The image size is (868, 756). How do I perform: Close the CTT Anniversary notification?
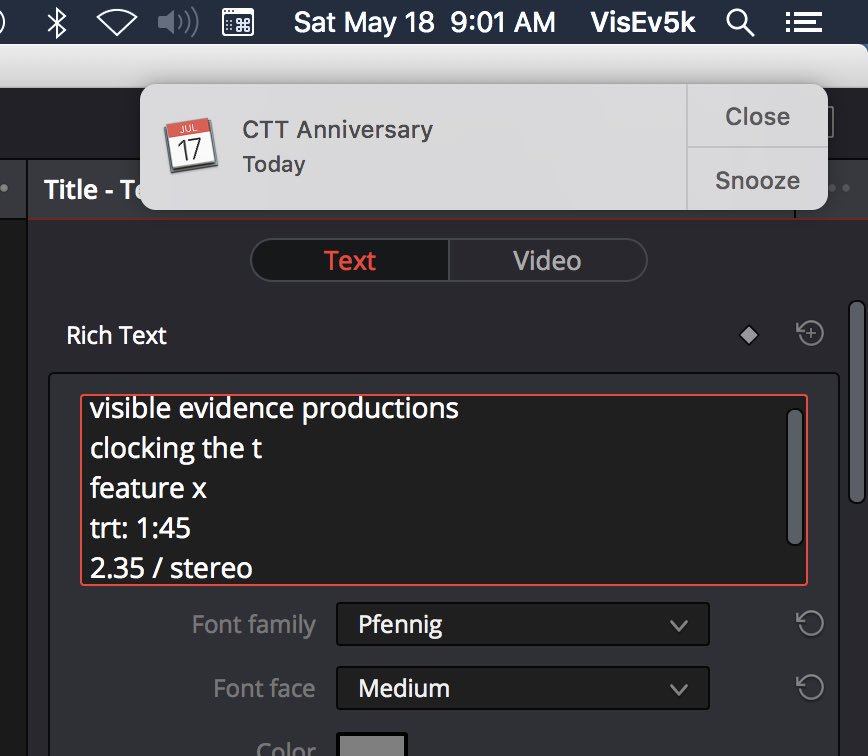(757, 116)
